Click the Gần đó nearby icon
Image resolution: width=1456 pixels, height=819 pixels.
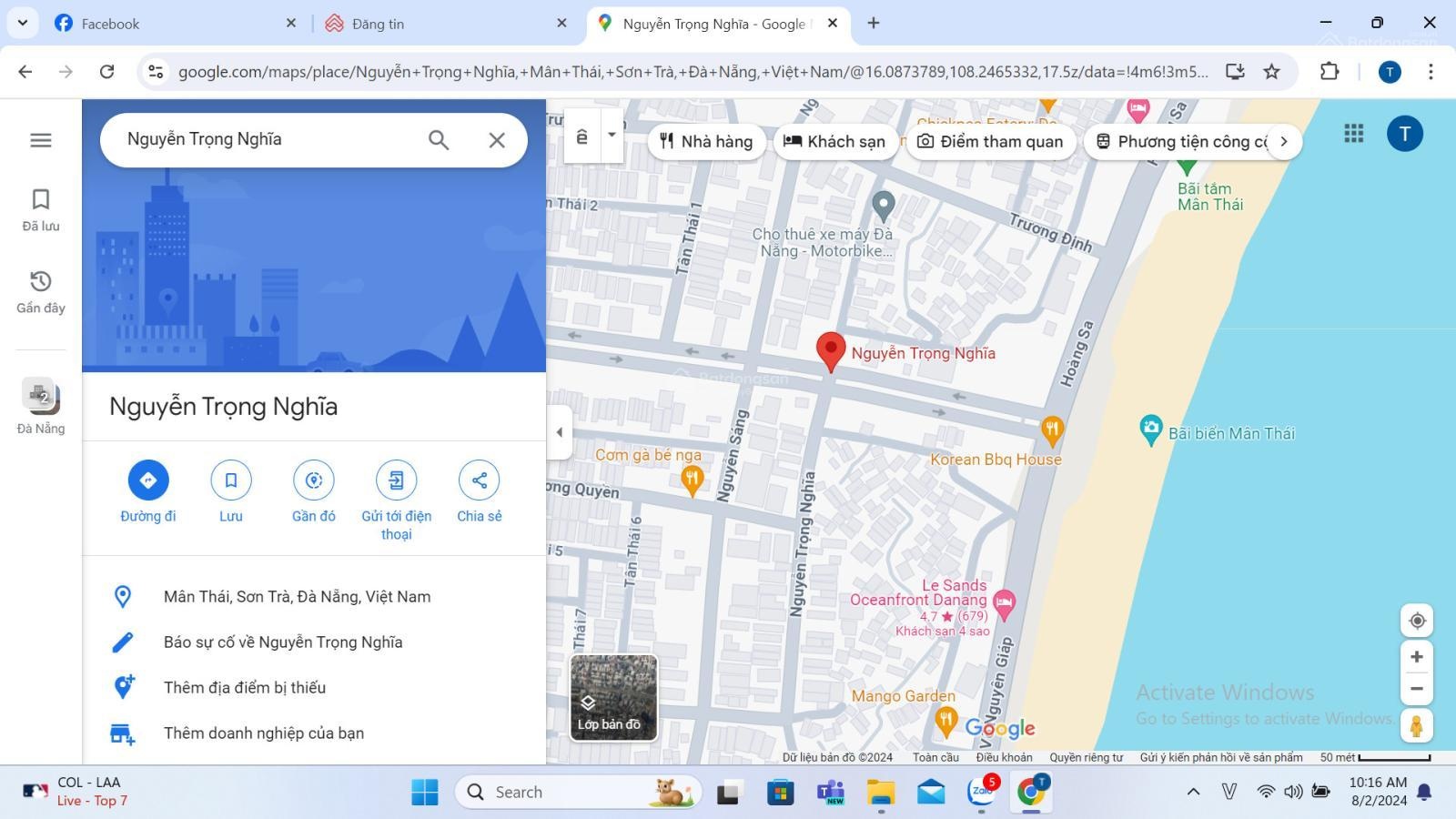[x=314, y=480]
